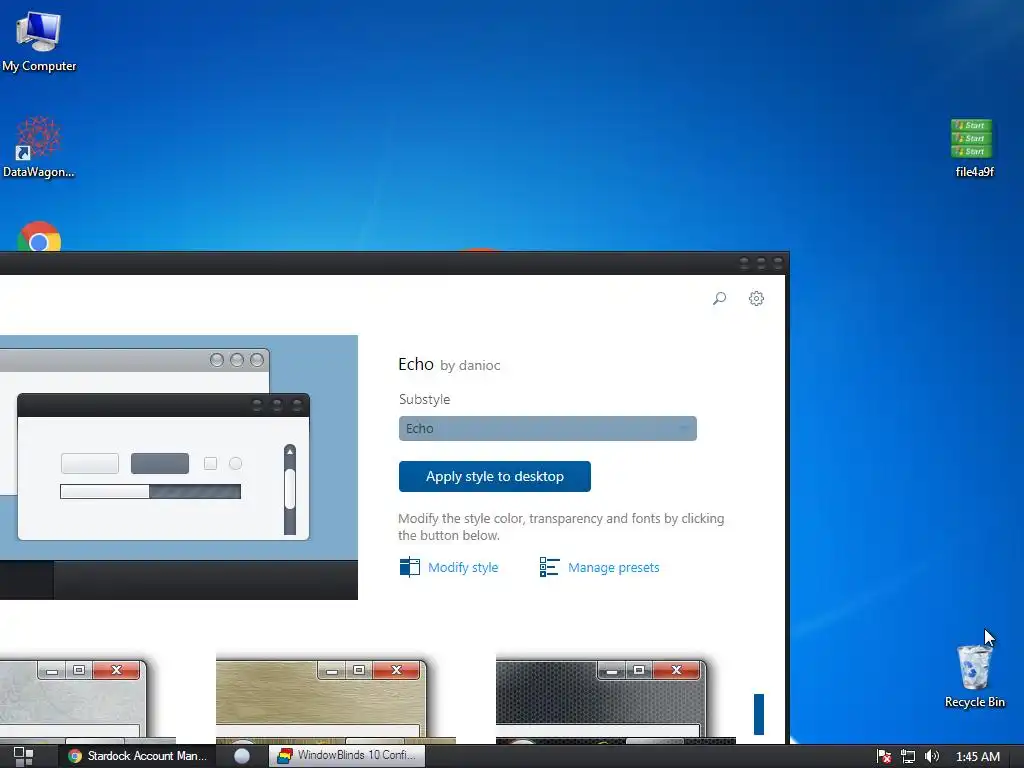Viewport: 1024px width, 768px height.
Task: Switch to Stardock Account Manager taskbar item
Action: pos(138,756)
